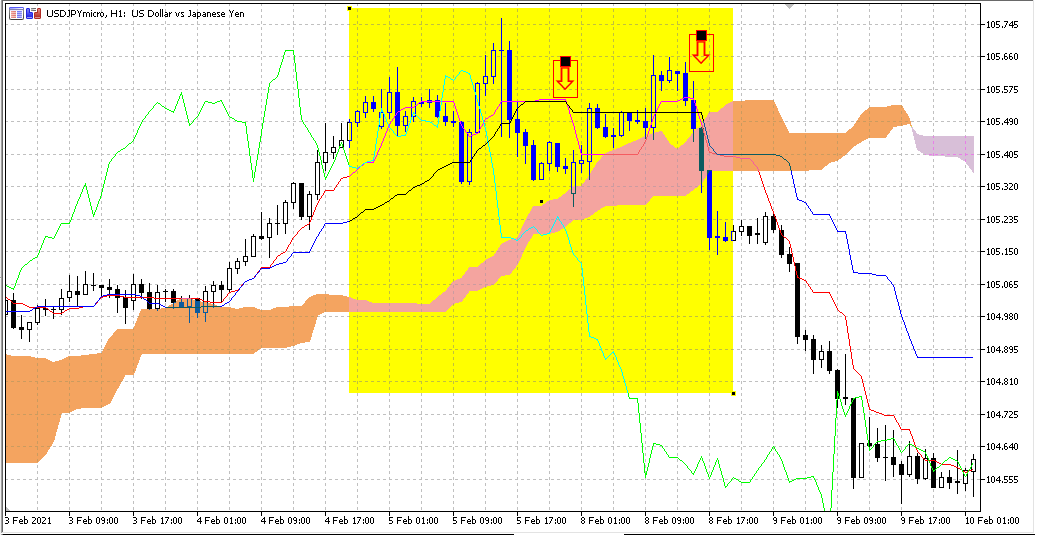Click the 4 Feb 09:00 time label
1037x535 pixels.
[288, 521]
